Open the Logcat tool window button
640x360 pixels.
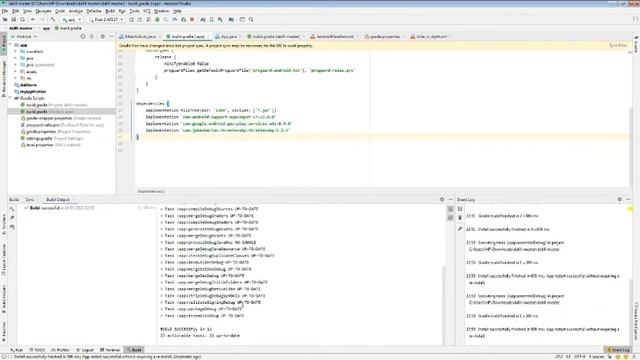click(85, 350)
